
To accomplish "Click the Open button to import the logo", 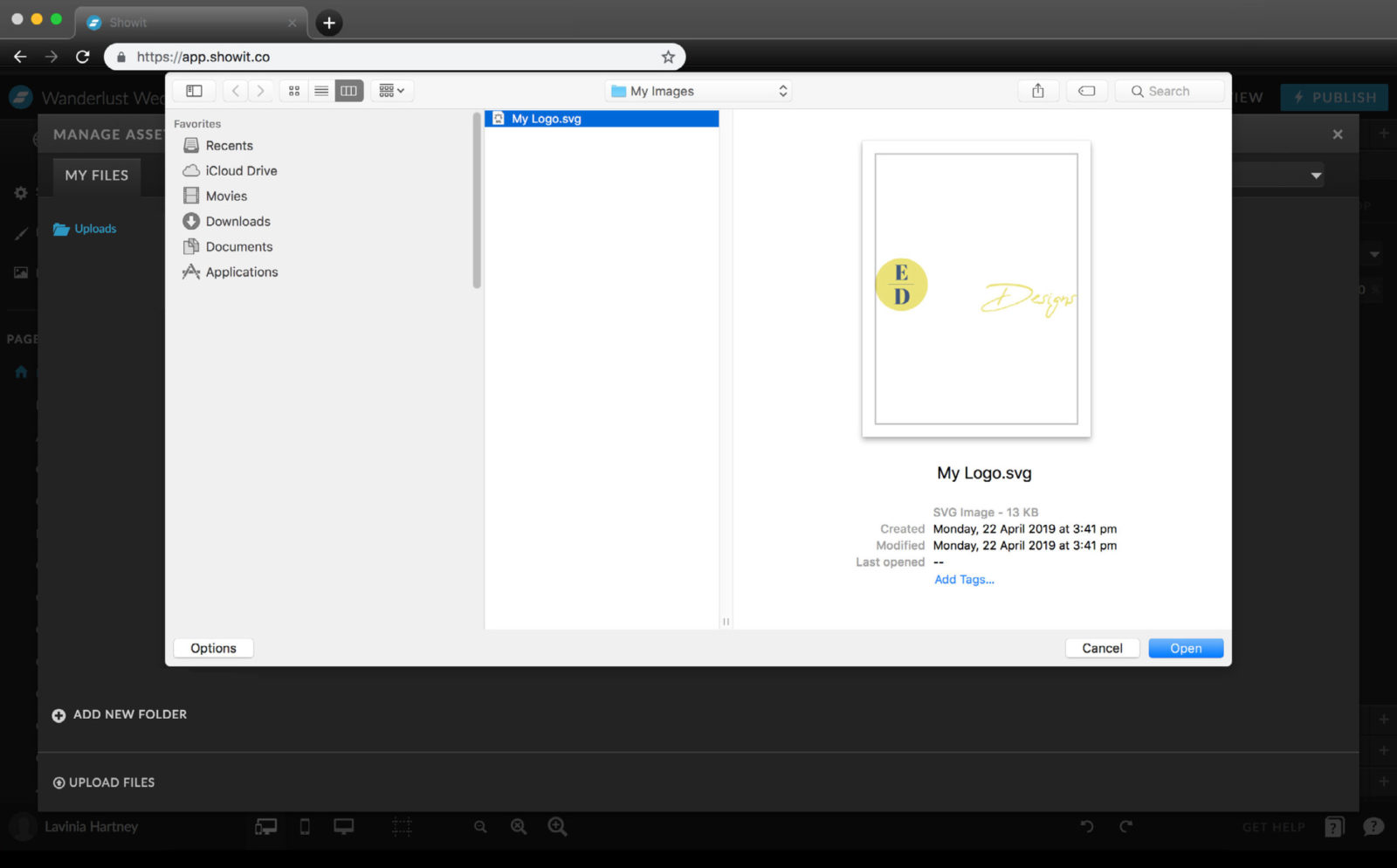I will coord(1185,648).
